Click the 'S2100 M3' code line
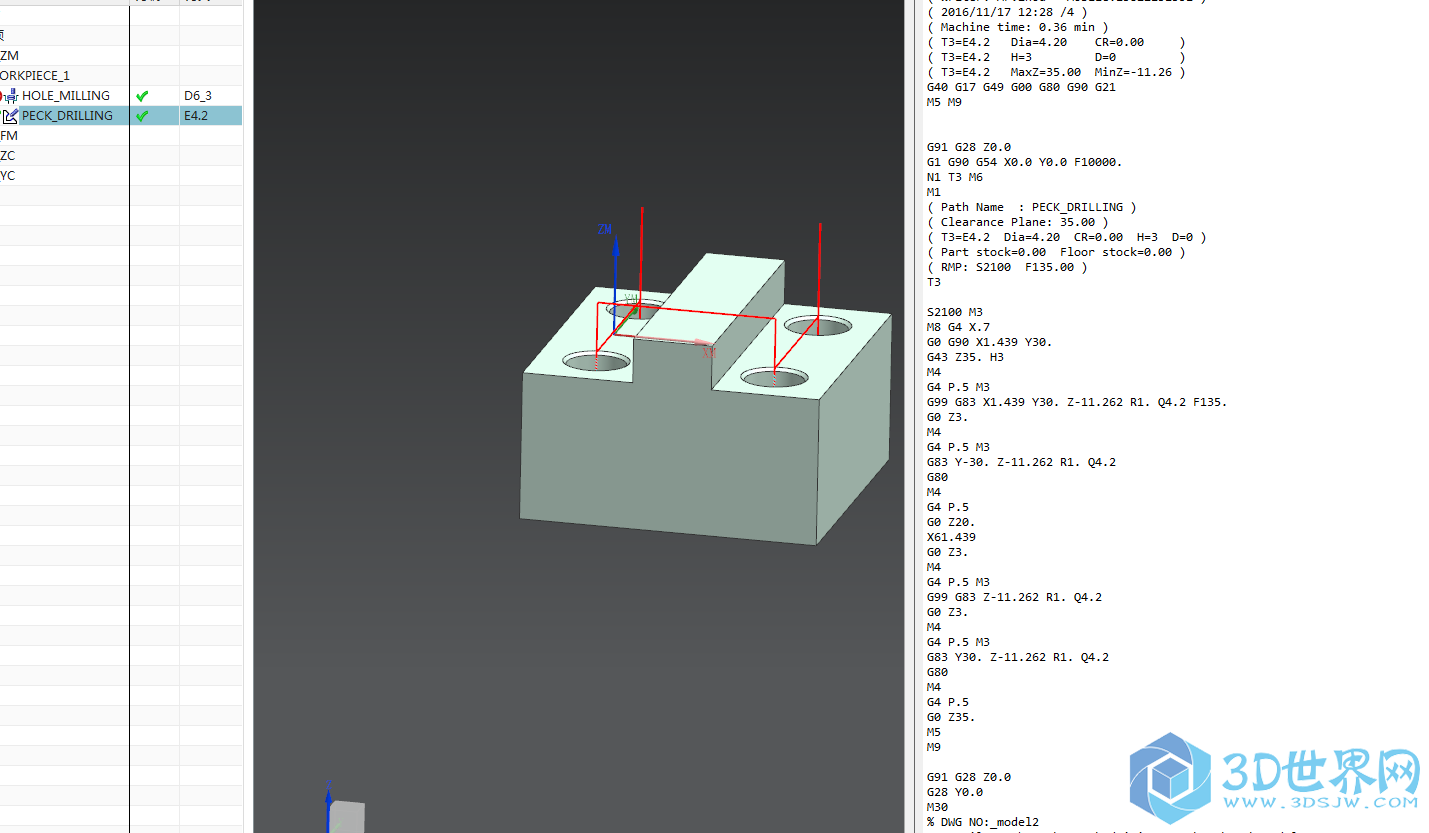The image size is (1429, 833). 955,312
